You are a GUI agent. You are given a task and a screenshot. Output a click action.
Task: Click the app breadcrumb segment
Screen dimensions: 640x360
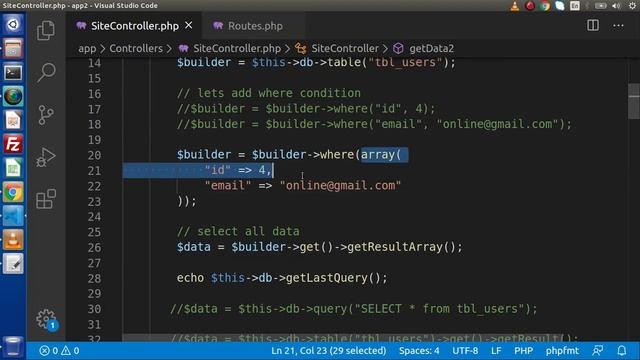(87, 49)
